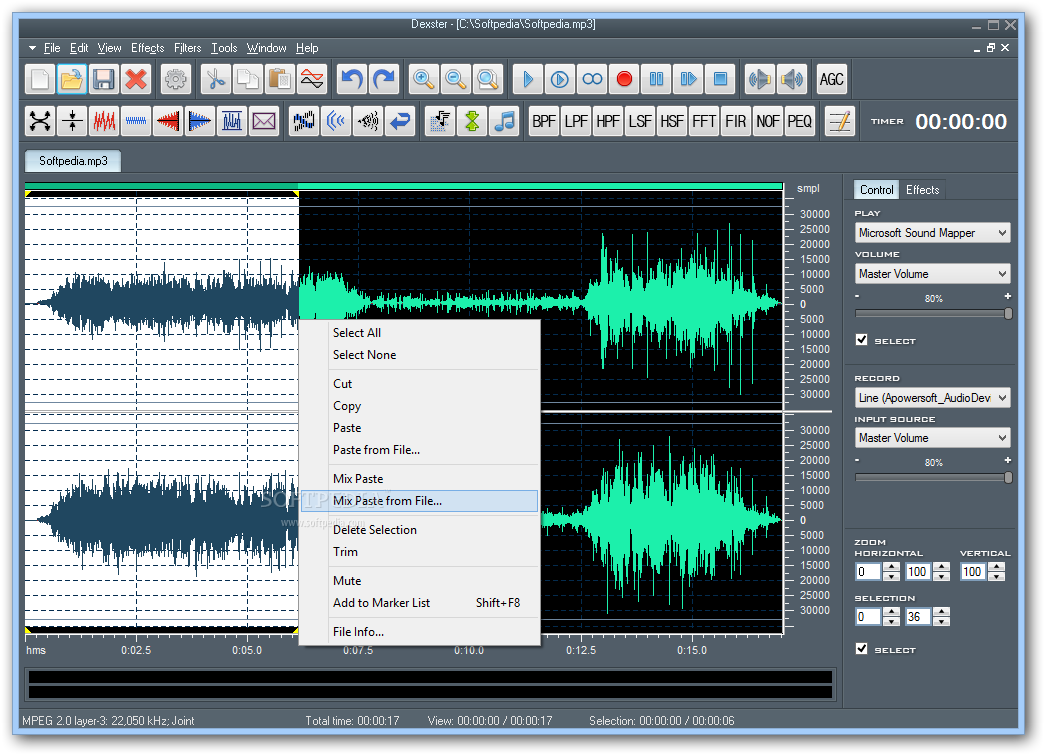This screenshot has height=755, width=1045.
Task: Open the FFT filter button
Action: [x=704, y=121]
